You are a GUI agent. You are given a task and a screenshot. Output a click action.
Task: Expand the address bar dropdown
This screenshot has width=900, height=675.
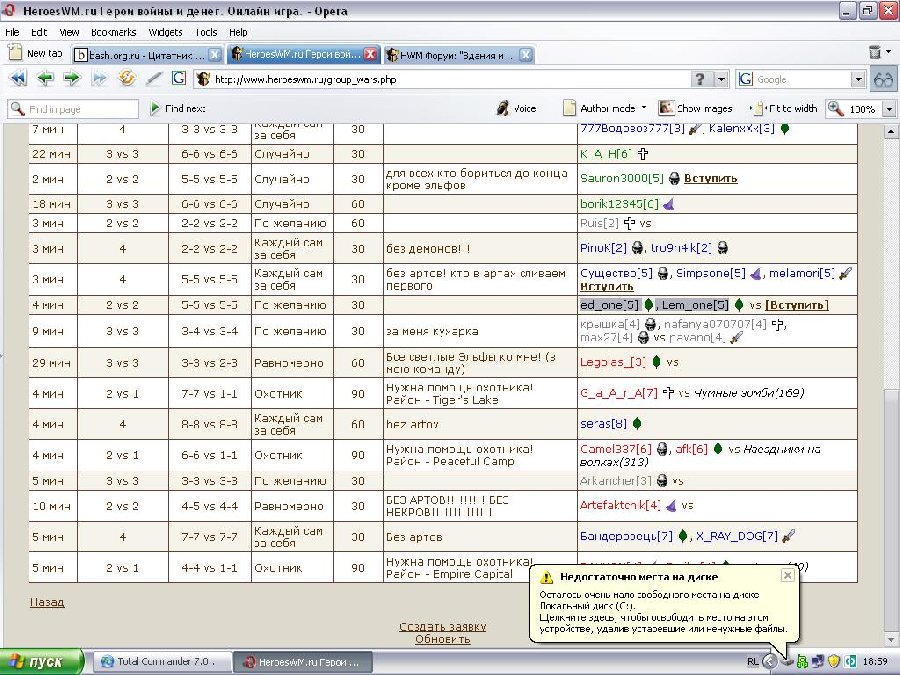tap(721, 79)
